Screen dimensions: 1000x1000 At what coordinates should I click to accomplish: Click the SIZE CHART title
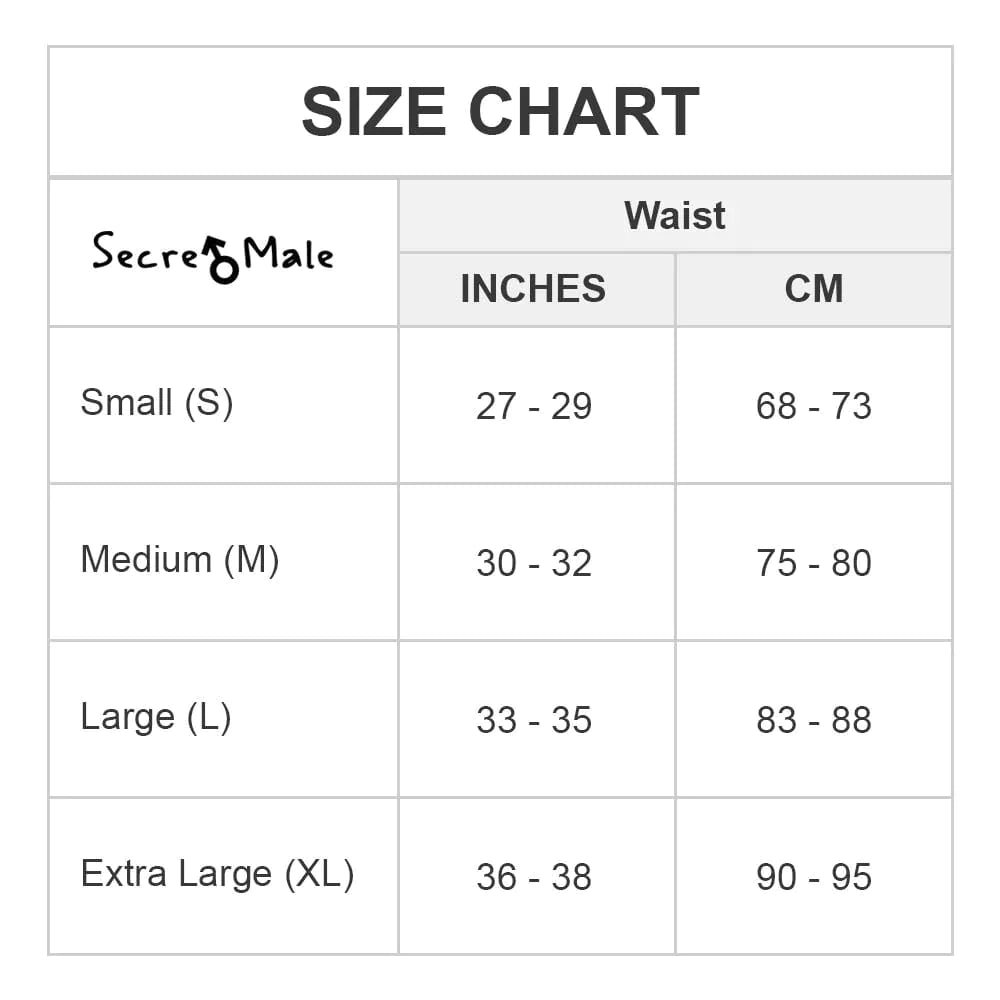pyautogui.click(x=500, y=112)
